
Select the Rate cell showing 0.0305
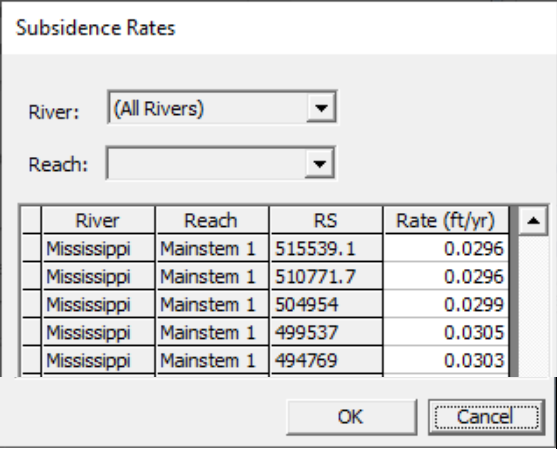click(446, 332)
